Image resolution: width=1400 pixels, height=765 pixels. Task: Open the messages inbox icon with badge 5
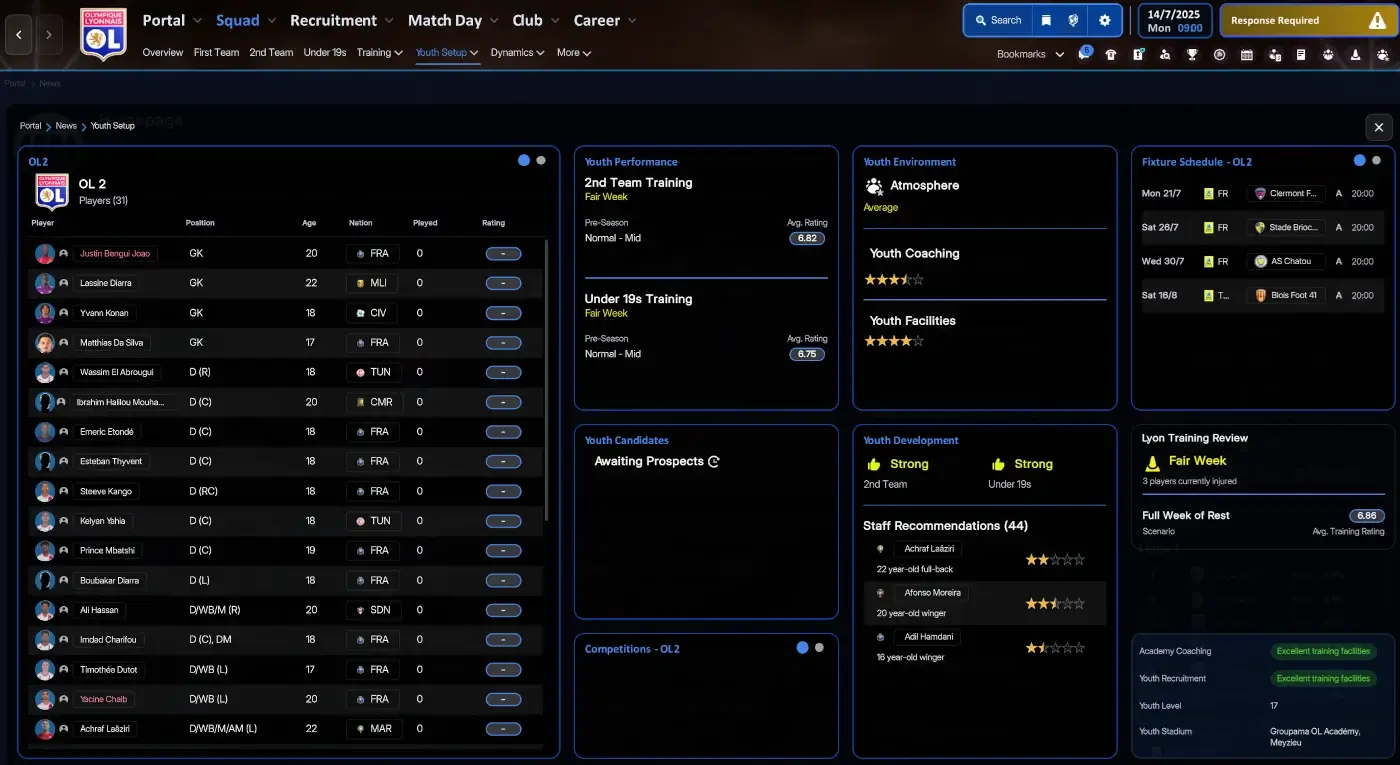1084,54
